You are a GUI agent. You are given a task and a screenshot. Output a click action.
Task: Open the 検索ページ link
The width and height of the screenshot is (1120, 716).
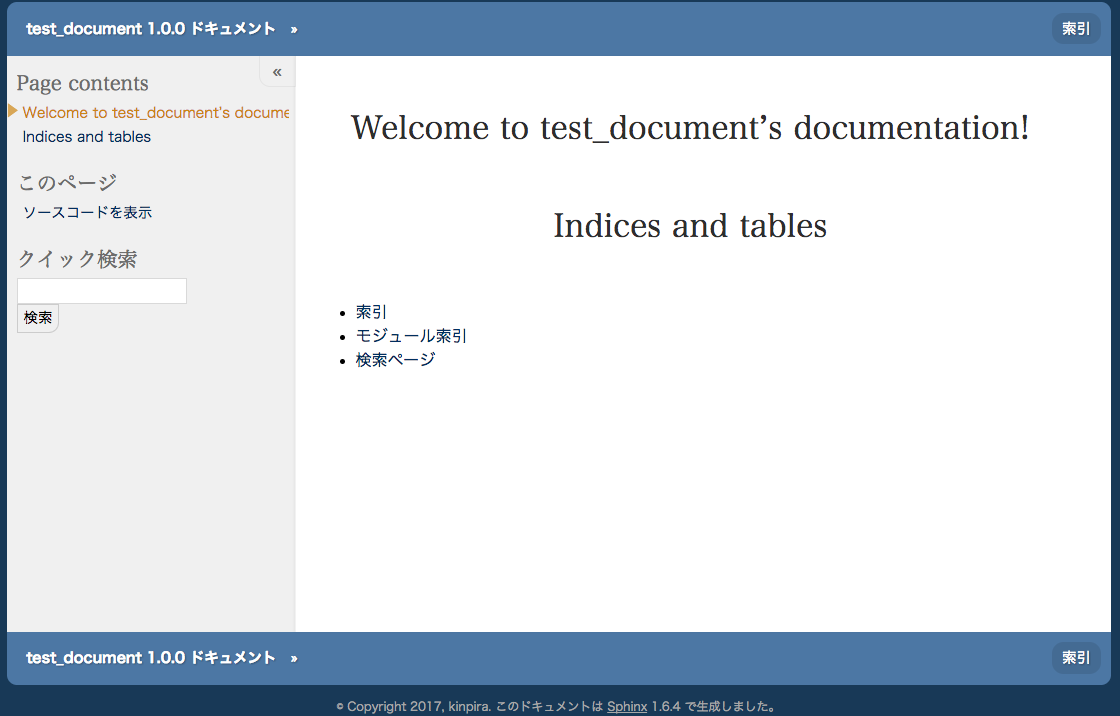[x=394, y=359]
